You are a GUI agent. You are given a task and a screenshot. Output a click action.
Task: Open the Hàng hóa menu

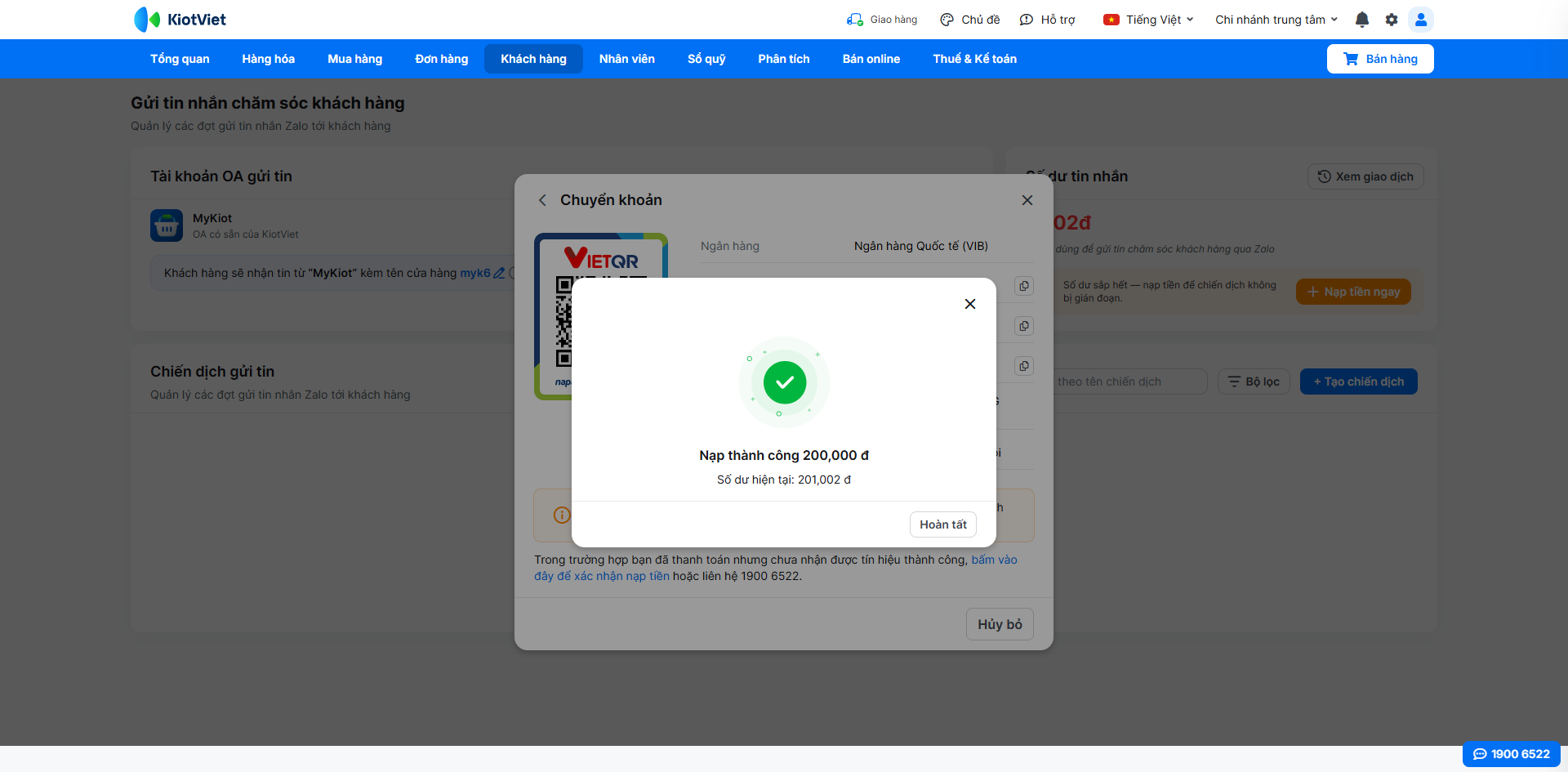268,59
